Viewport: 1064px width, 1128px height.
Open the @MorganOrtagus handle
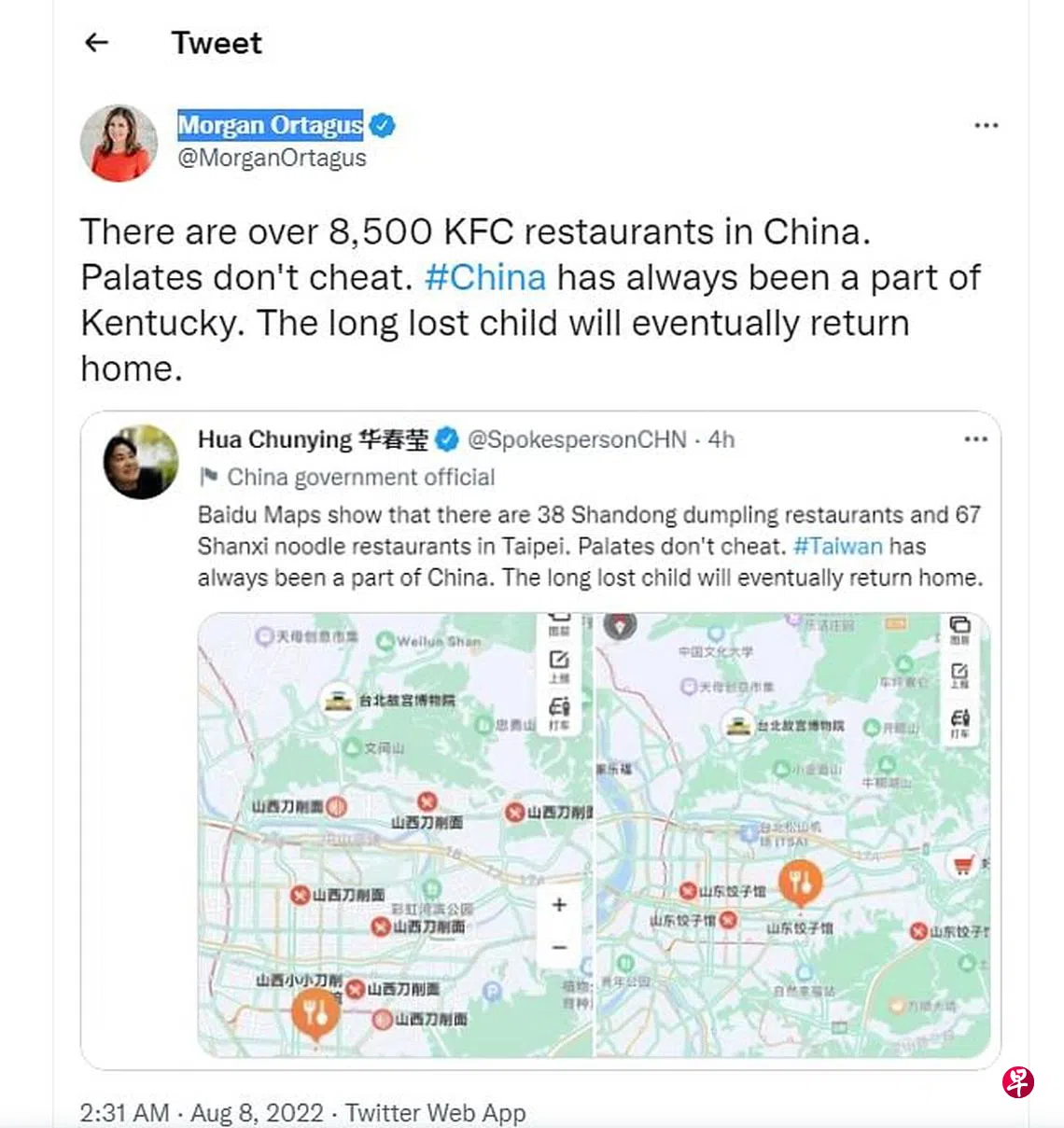click(x=272, y=158)
